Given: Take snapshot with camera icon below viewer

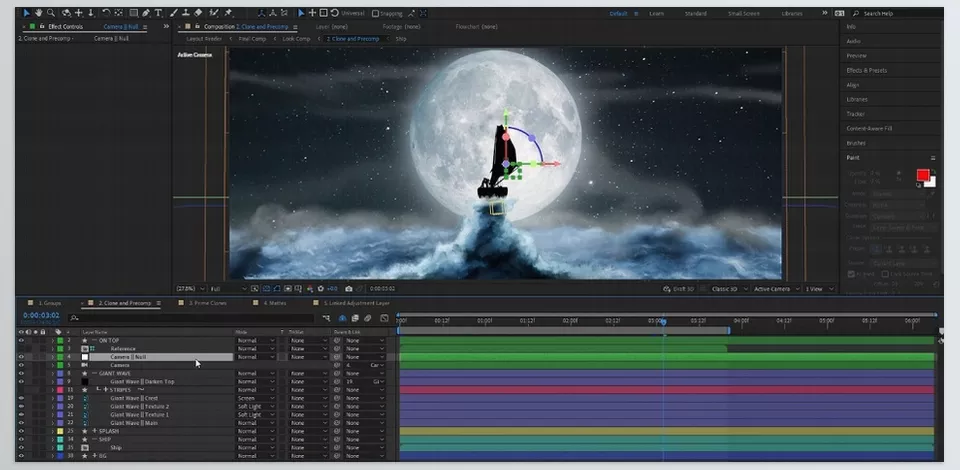Looking at the screenshot, I should click(348, 289).
